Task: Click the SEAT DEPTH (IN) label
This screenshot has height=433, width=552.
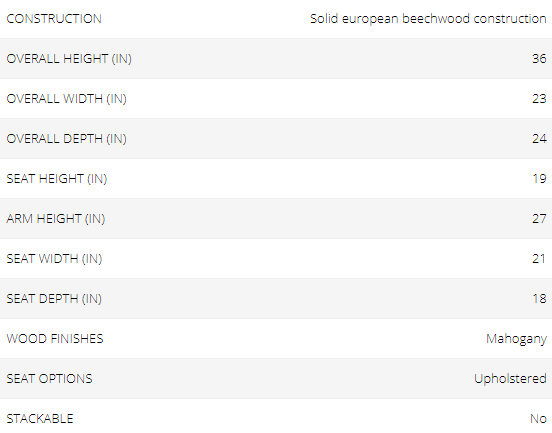Action: [x=54, y=299]
